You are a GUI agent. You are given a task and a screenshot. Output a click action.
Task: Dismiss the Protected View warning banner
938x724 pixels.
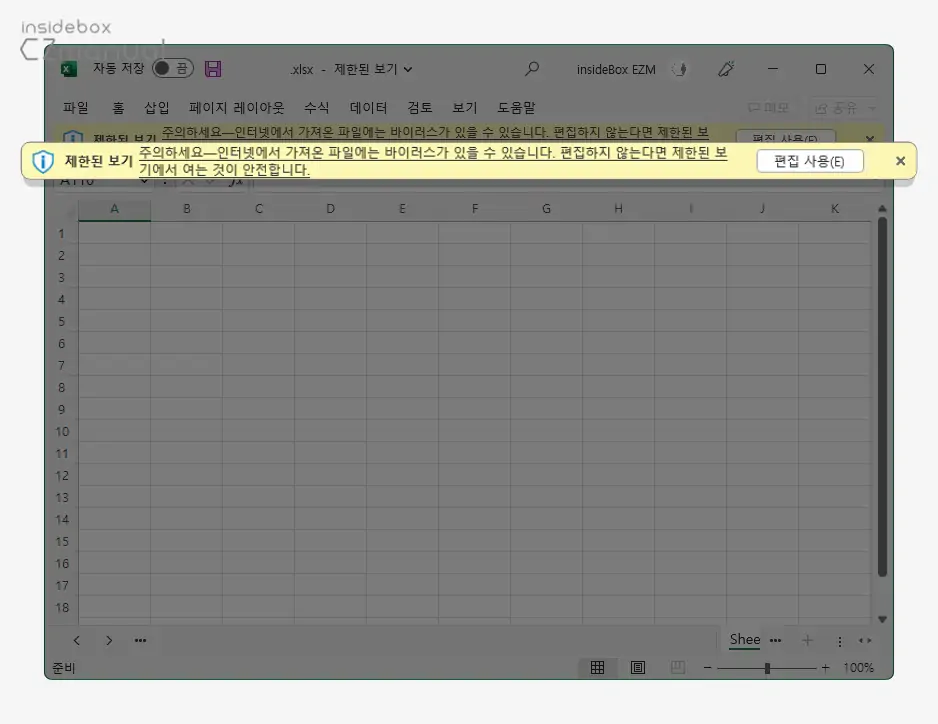pos(900,160)
